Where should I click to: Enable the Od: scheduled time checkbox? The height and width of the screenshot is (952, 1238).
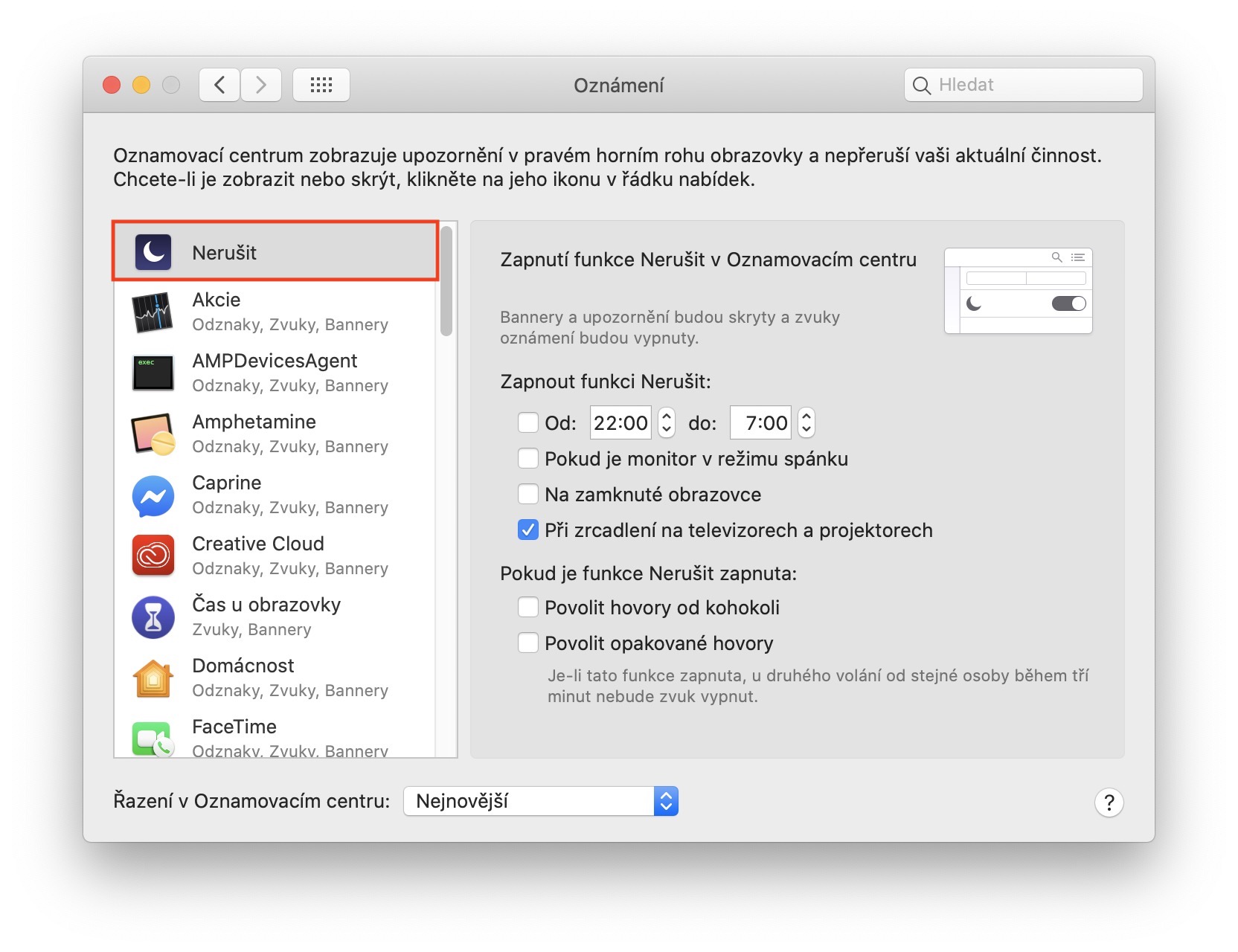point(528,423)
